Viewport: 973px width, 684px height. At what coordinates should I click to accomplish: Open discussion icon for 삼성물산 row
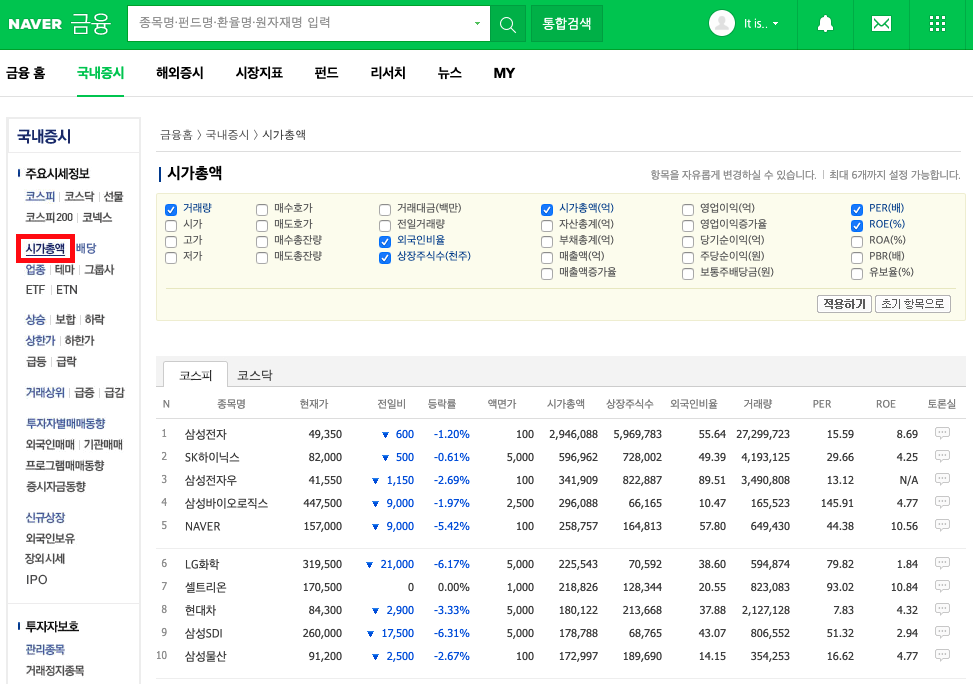click(x=942, y=655)
